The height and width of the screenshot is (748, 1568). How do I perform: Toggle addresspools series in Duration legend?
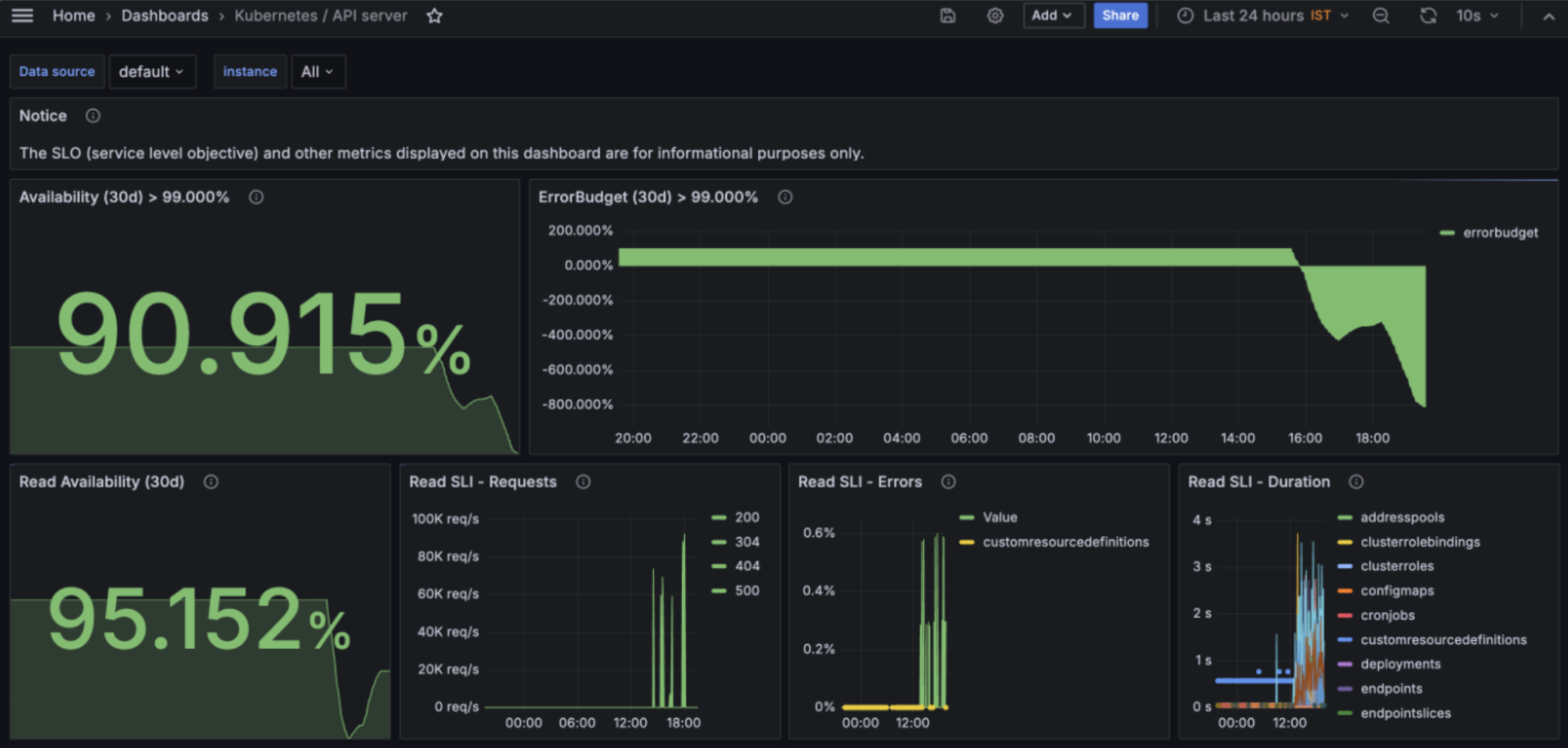tap(1402, 517)
